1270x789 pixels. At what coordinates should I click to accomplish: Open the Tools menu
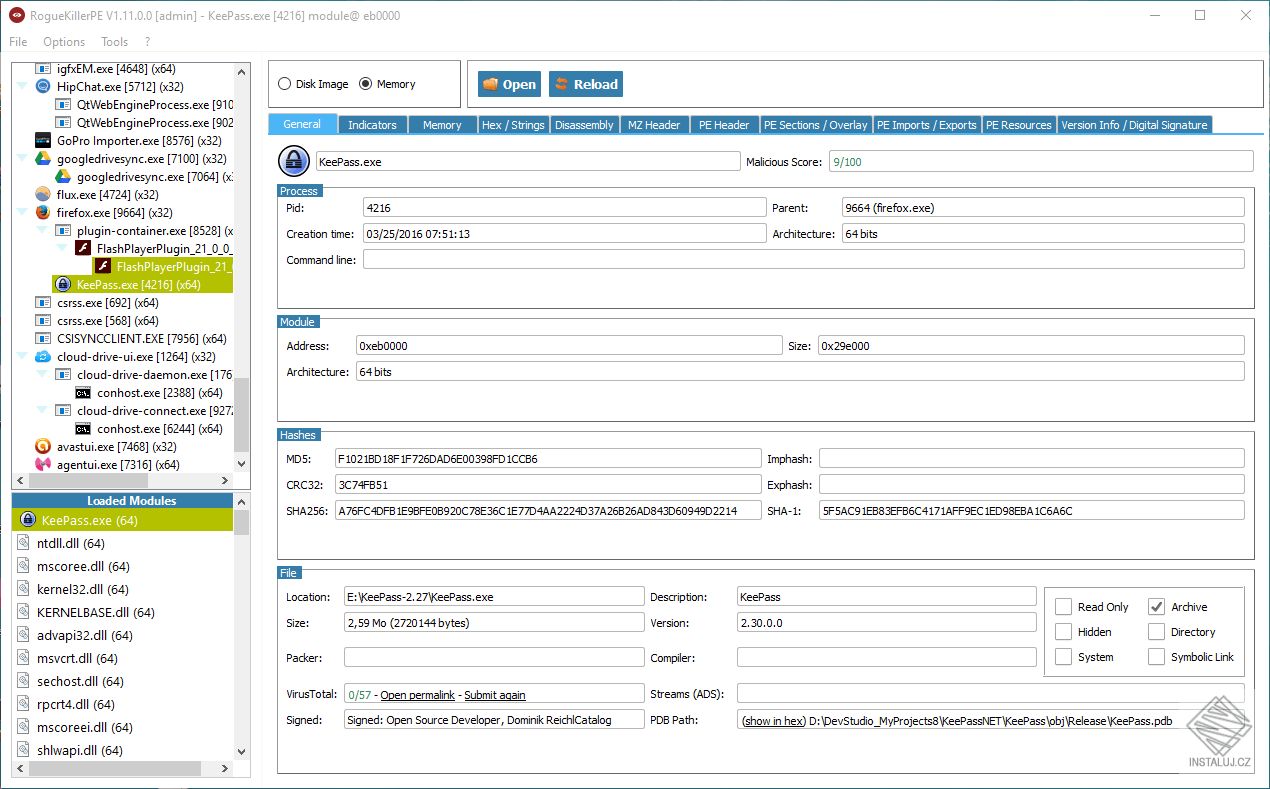click(115, 42)
